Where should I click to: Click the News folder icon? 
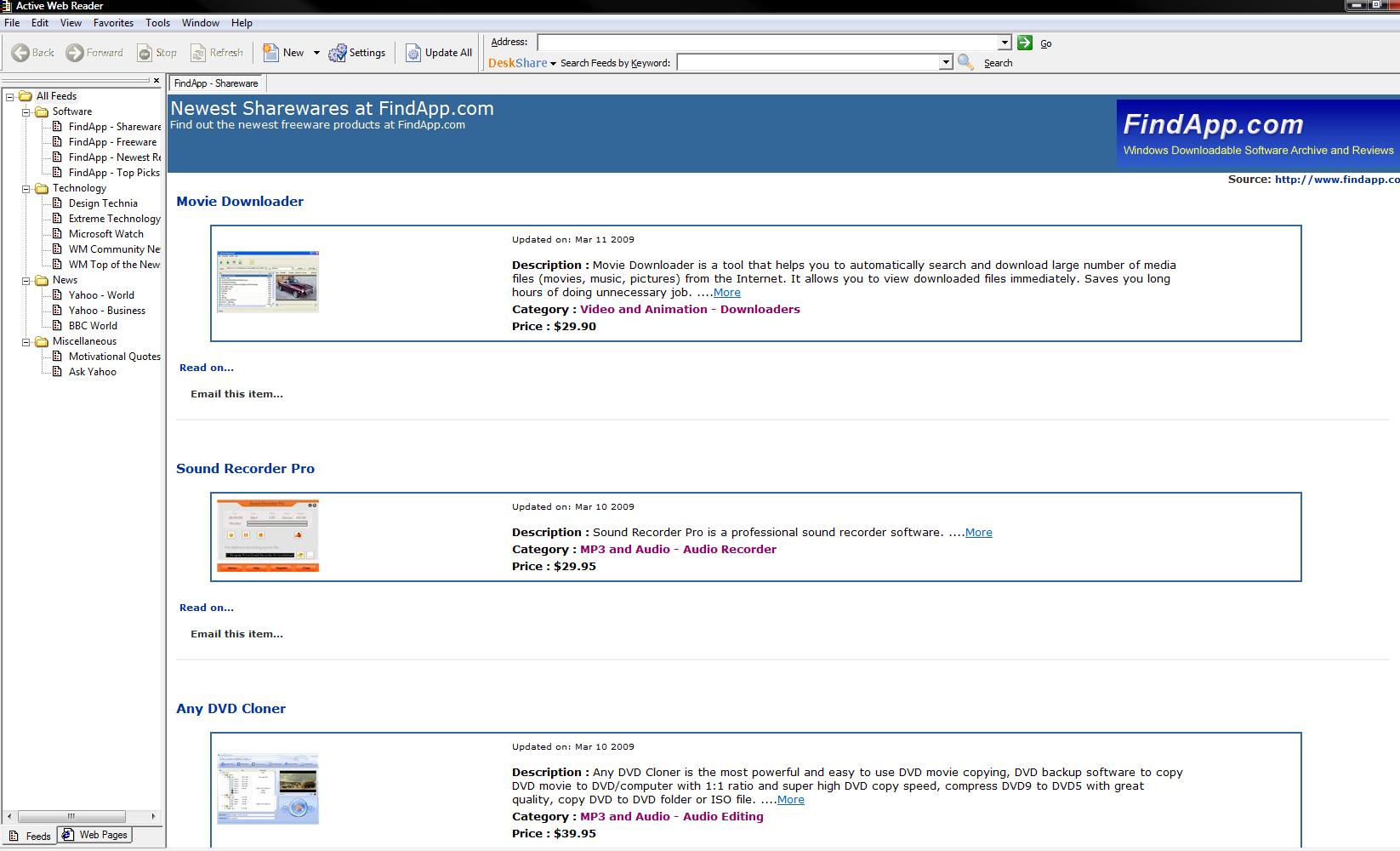tap(42, 280)
